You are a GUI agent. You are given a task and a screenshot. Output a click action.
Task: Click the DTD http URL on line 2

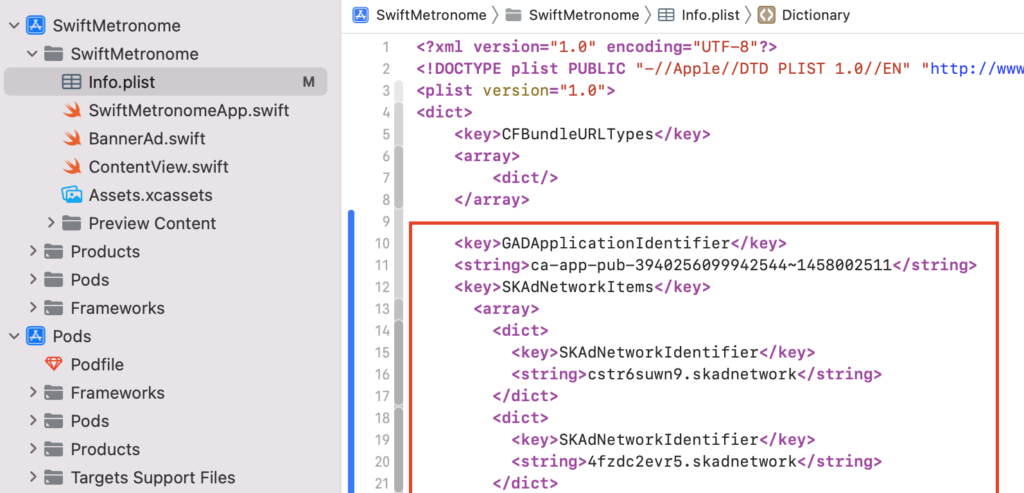pyautogui.click(x=977, y=69)
